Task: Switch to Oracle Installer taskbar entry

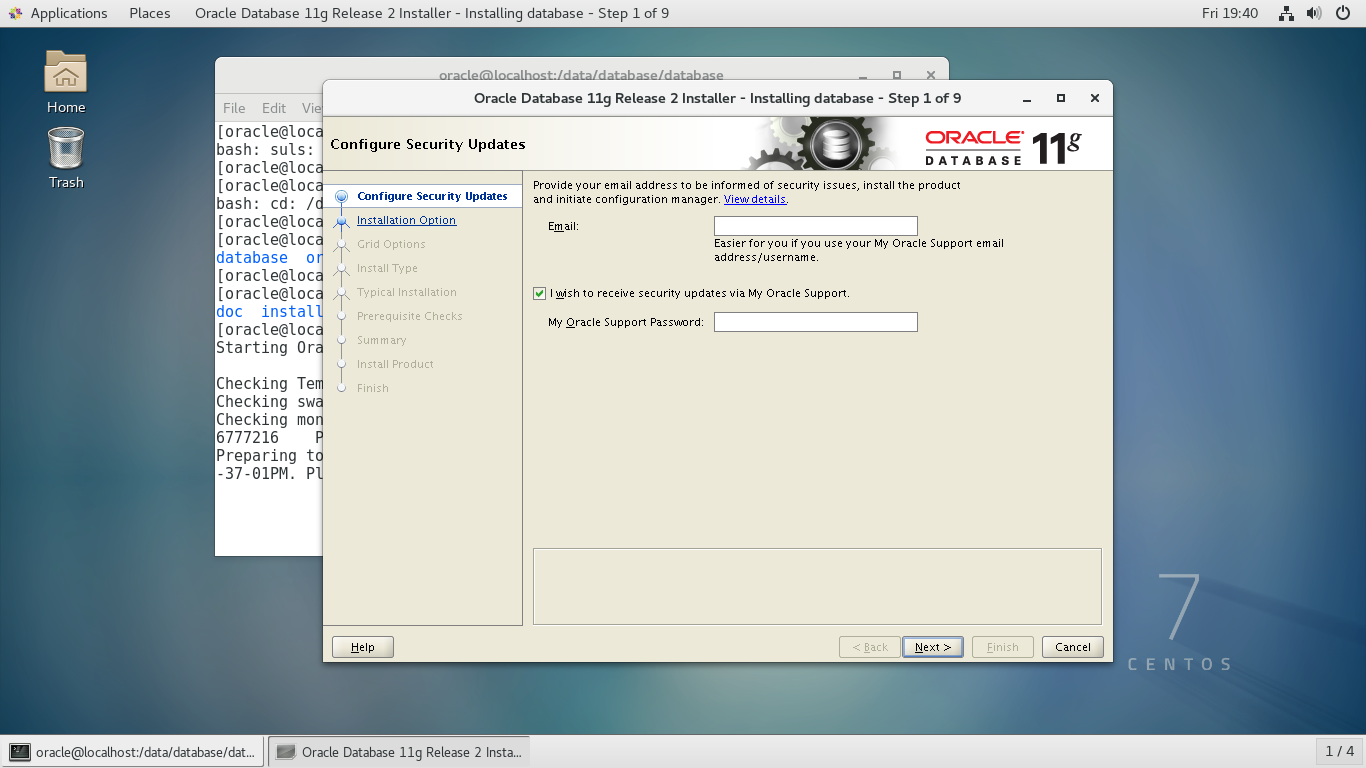Action: [x=399, y=752]
